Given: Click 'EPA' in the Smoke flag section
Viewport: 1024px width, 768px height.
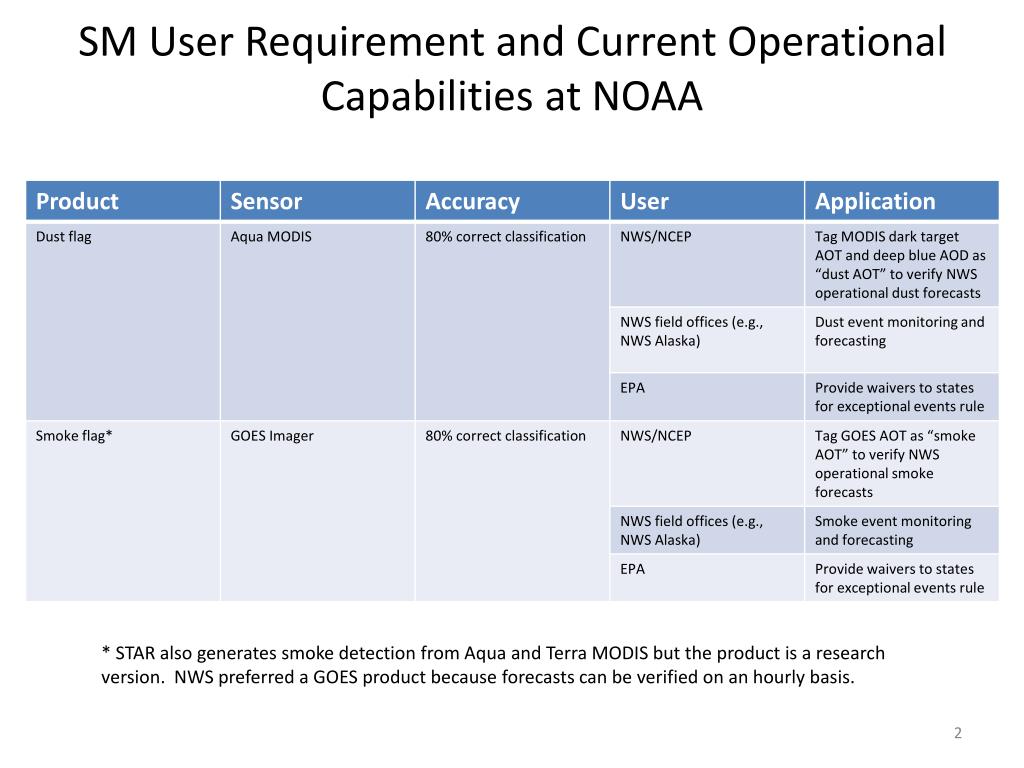Looking at the screenshot, I should 707,577.
